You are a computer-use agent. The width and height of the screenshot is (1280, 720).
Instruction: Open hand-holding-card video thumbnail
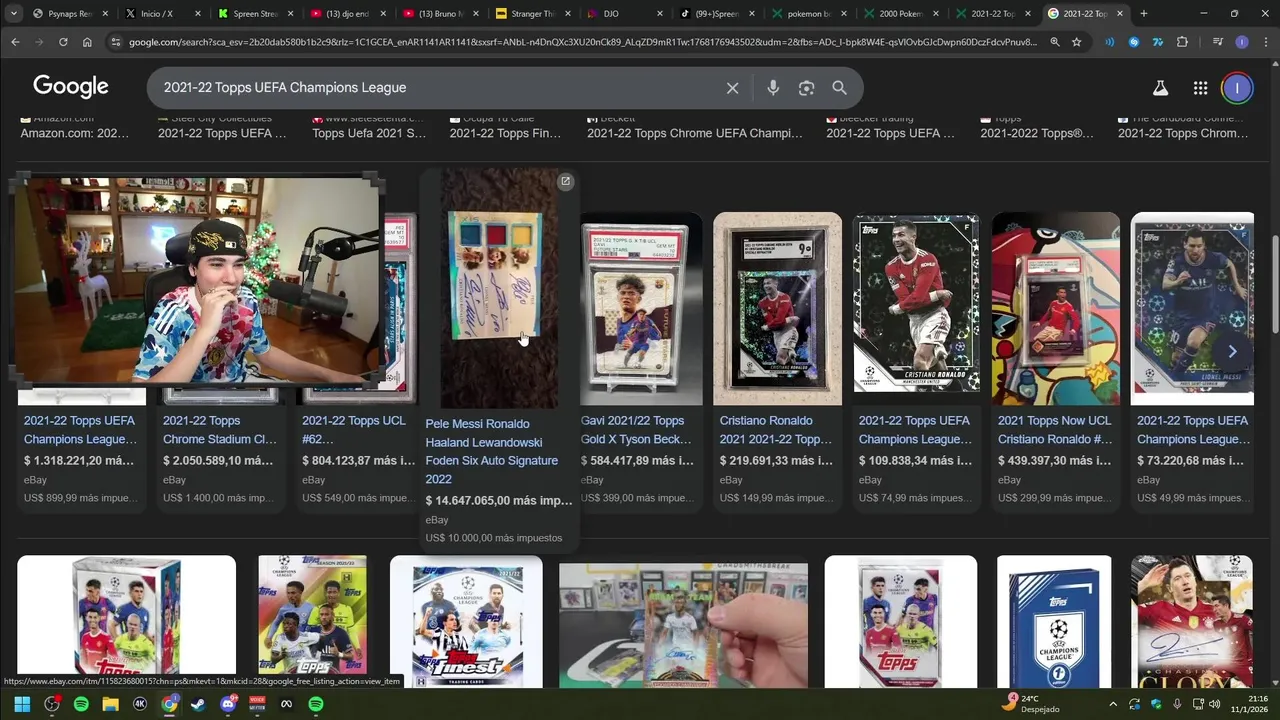pyautogui.click(x=683, y=625)
